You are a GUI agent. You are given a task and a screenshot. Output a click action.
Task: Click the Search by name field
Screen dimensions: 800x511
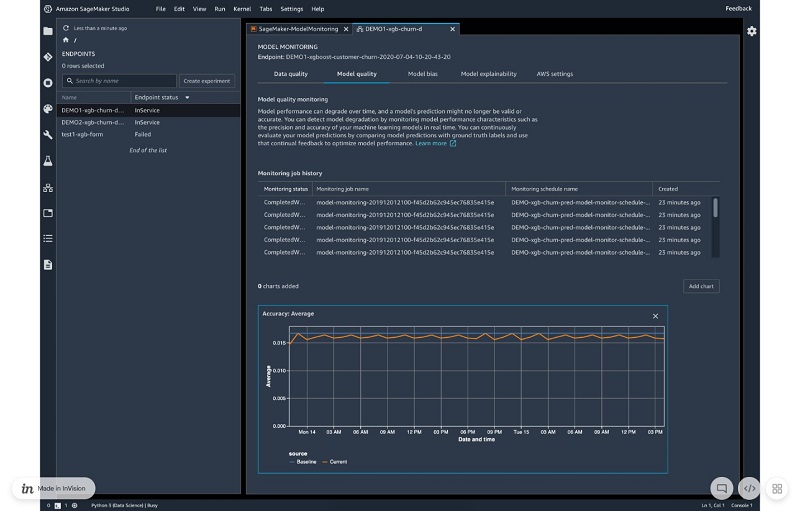click(x=120, y=81)
